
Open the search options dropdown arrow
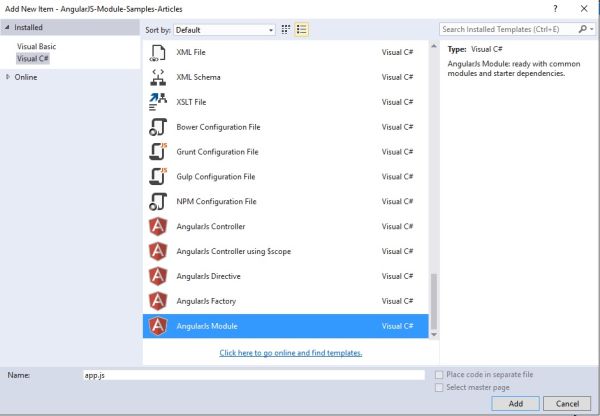tap(592, 29)
